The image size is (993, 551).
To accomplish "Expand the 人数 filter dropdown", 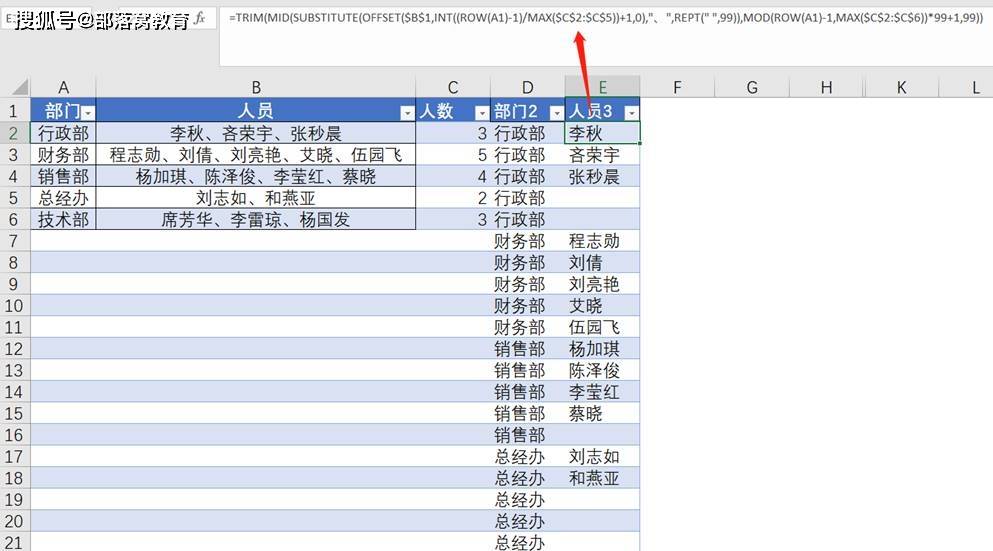I will (481, 112).
